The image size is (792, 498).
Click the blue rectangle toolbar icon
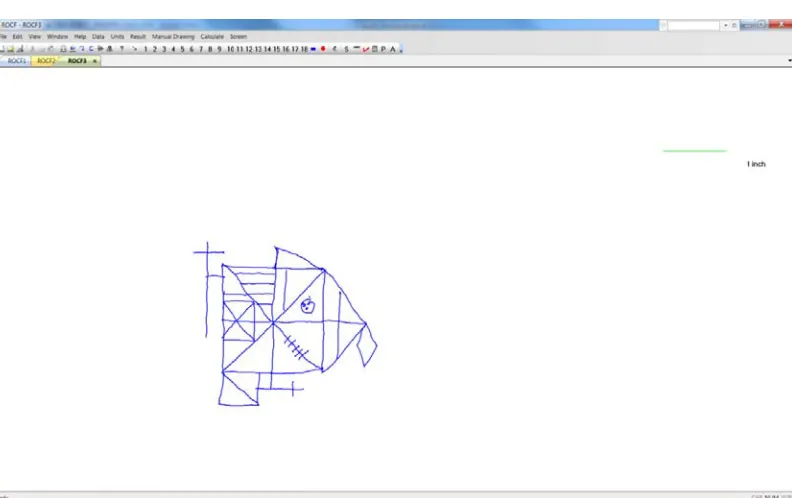point(313,49)
